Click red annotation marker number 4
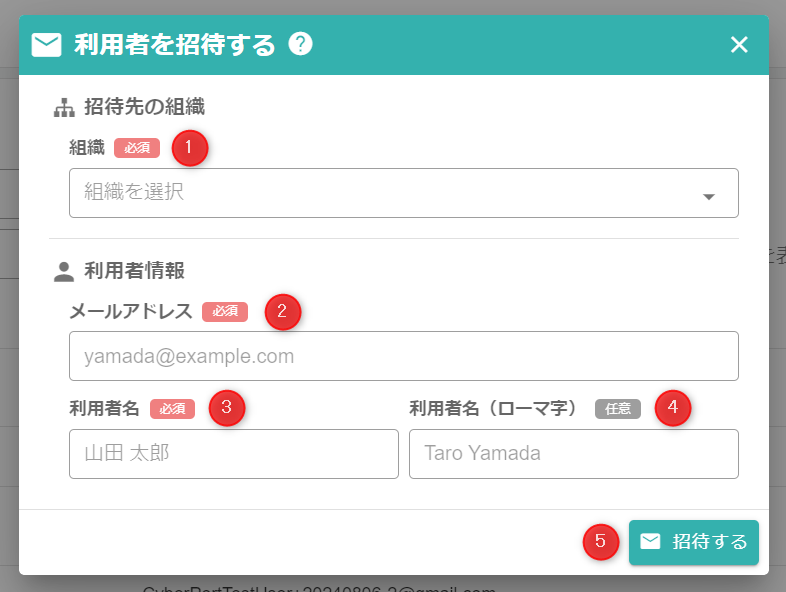The image size is (786, 592). (x=673, y=407)
